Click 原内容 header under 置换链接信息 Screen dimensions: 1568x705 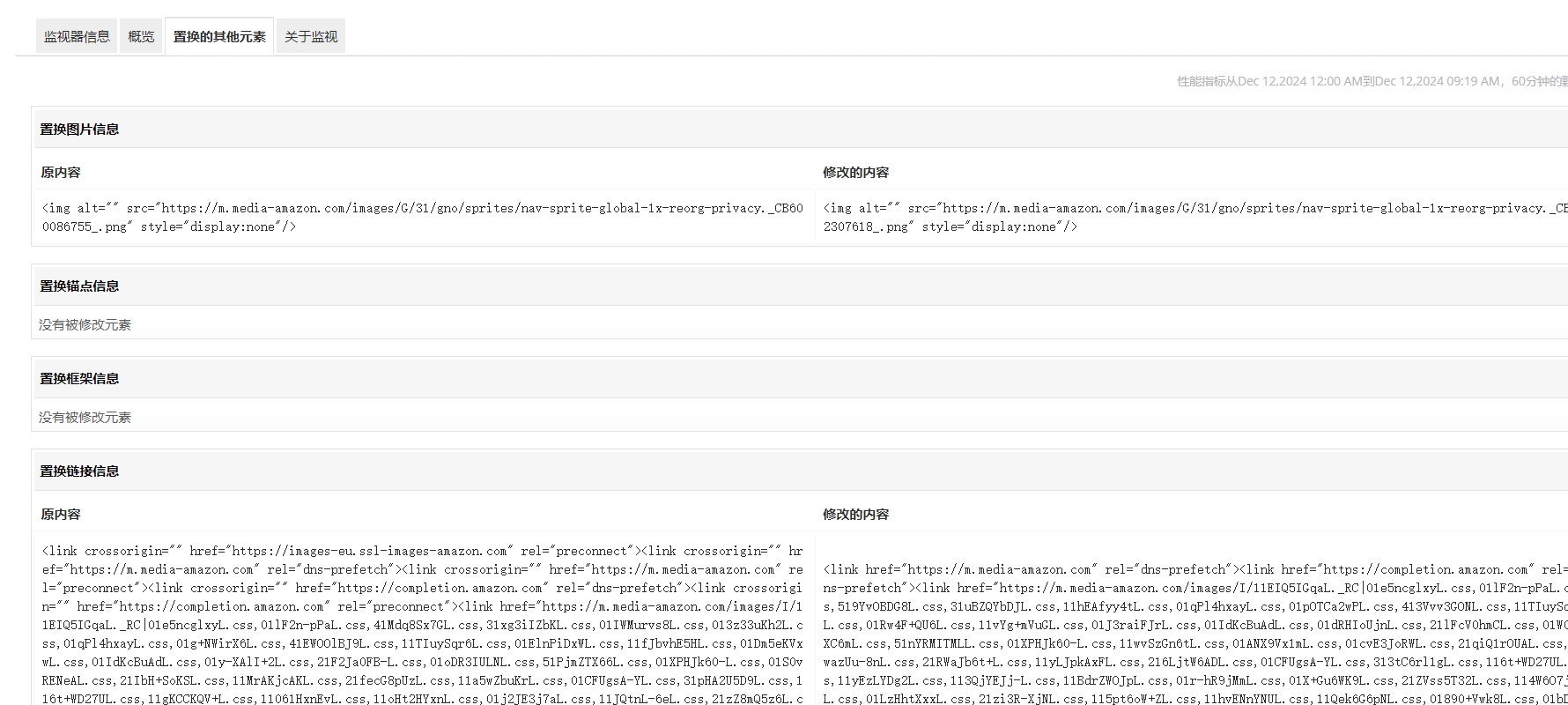61,514
